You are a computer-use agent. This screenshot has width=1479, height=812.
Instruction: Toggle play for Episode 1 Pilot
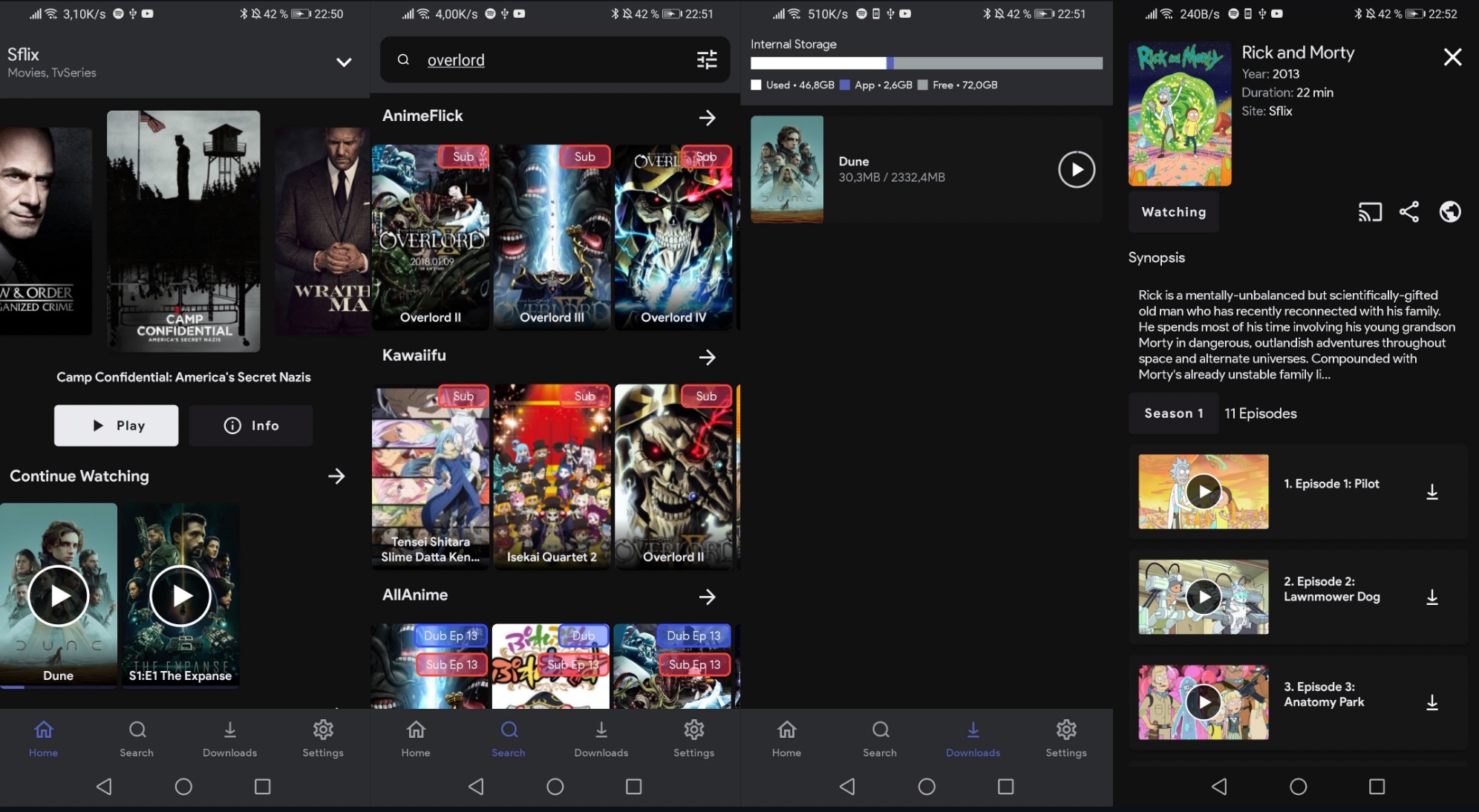[x=1203, y=491]
